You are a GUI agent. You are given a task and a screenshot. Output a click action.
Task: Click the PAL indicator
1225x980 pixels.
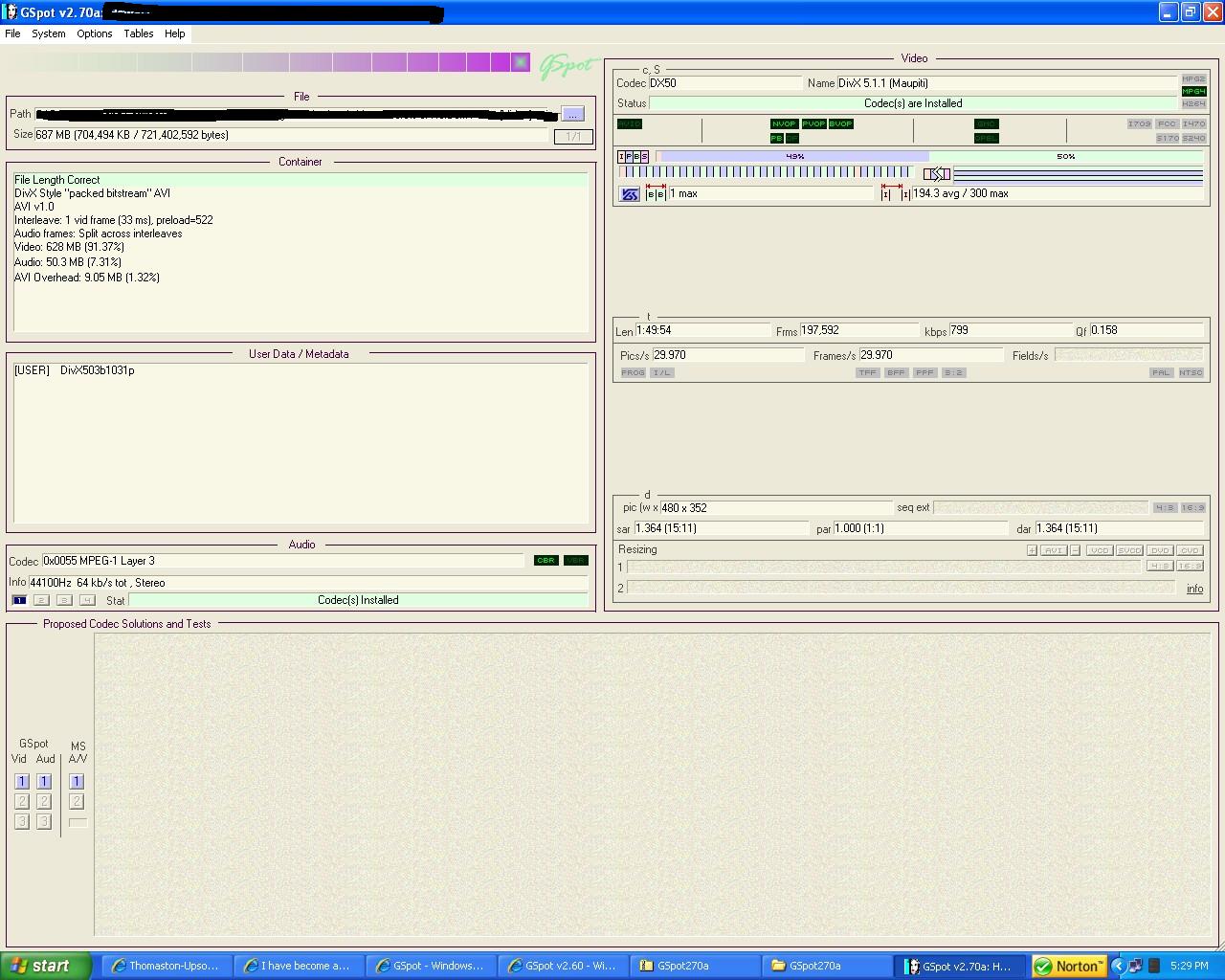(1161, 373)
